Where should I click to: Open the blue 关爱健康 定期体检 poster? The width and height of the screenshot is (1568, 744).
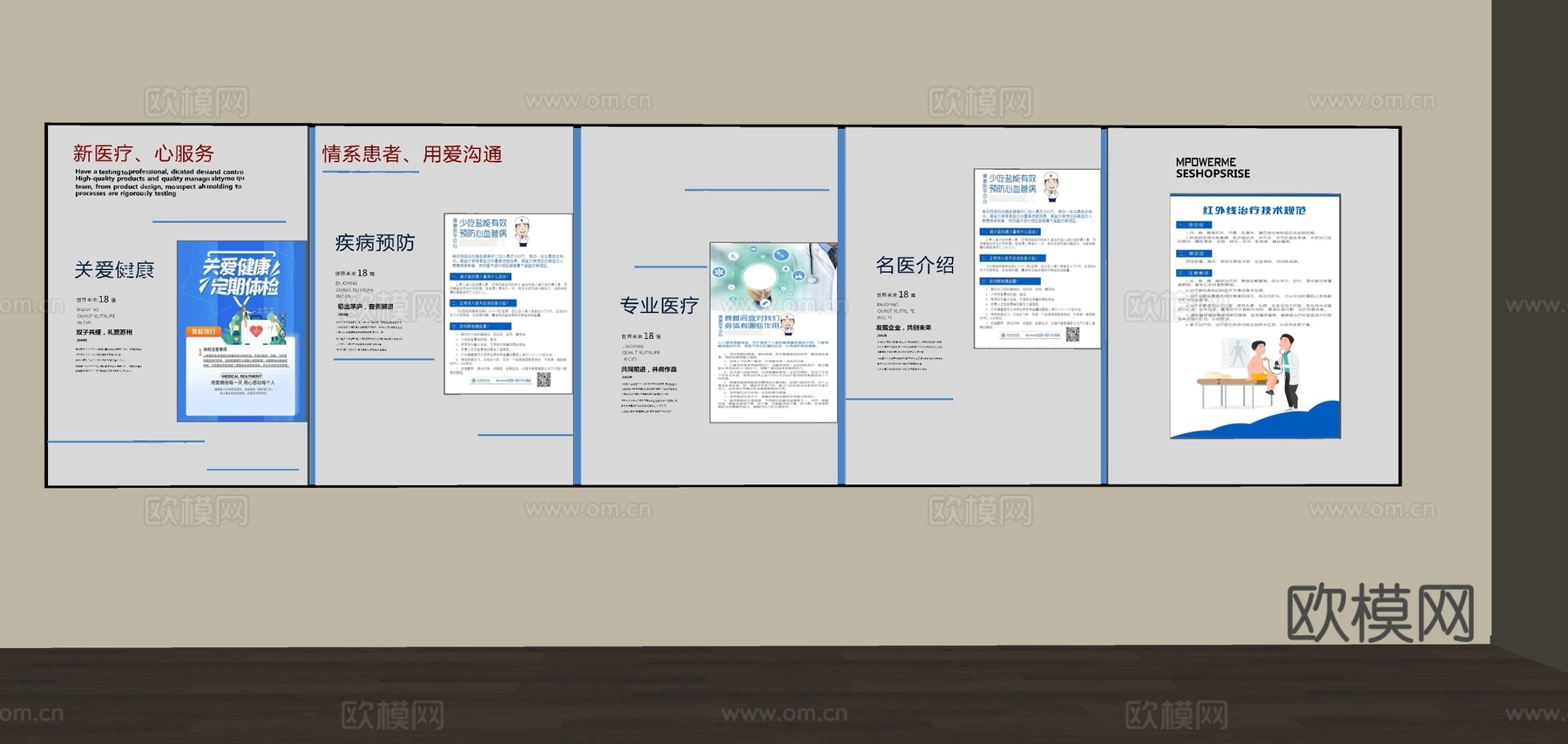pos(241,331)
